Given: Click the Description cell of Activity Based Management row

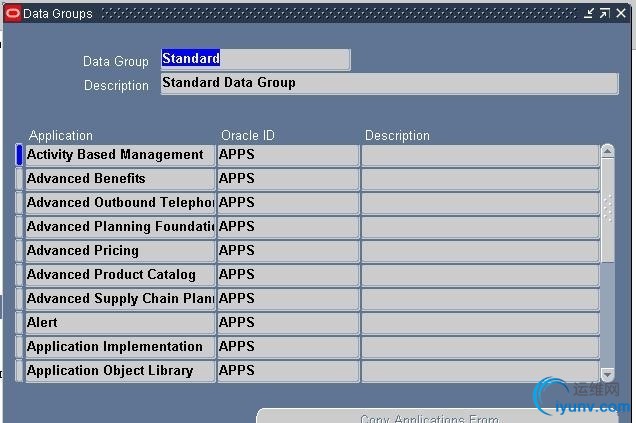Looking at the screenshot, I should click(x=481, y=155).
